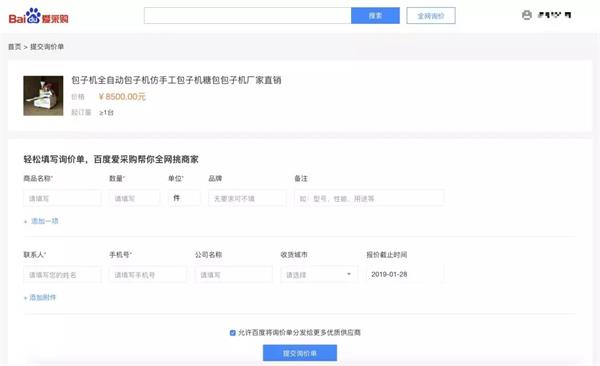
Task: Go to 首页 in the breadcrumb
Action: pyautogui.click(x=15, y=47)
